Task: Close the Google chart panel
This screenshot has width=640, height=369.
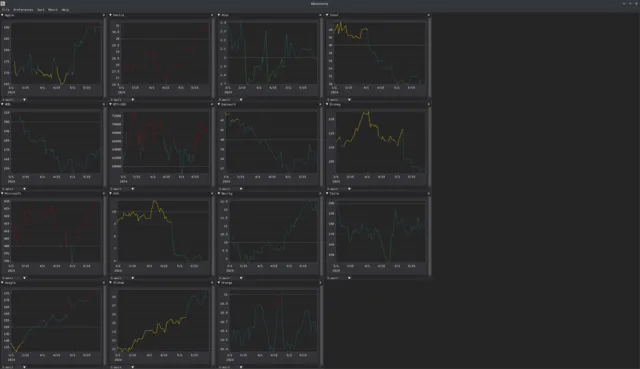Action: (x=104, y=282)
